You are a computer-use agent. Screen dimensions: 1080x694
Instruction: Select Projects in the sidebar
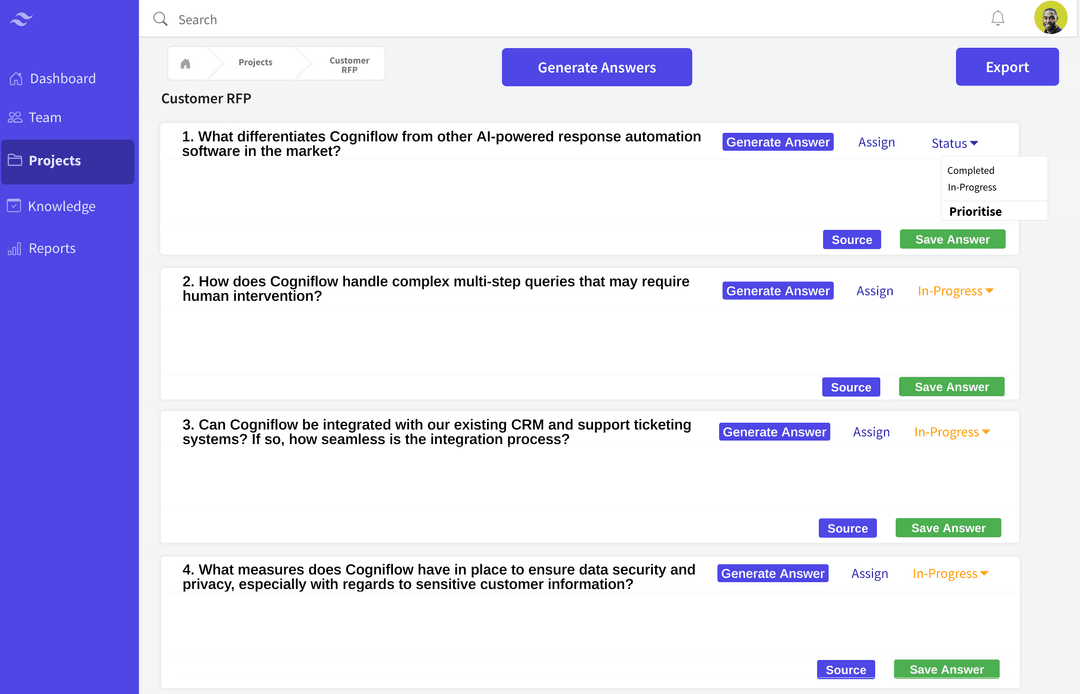tap(68, 161)
